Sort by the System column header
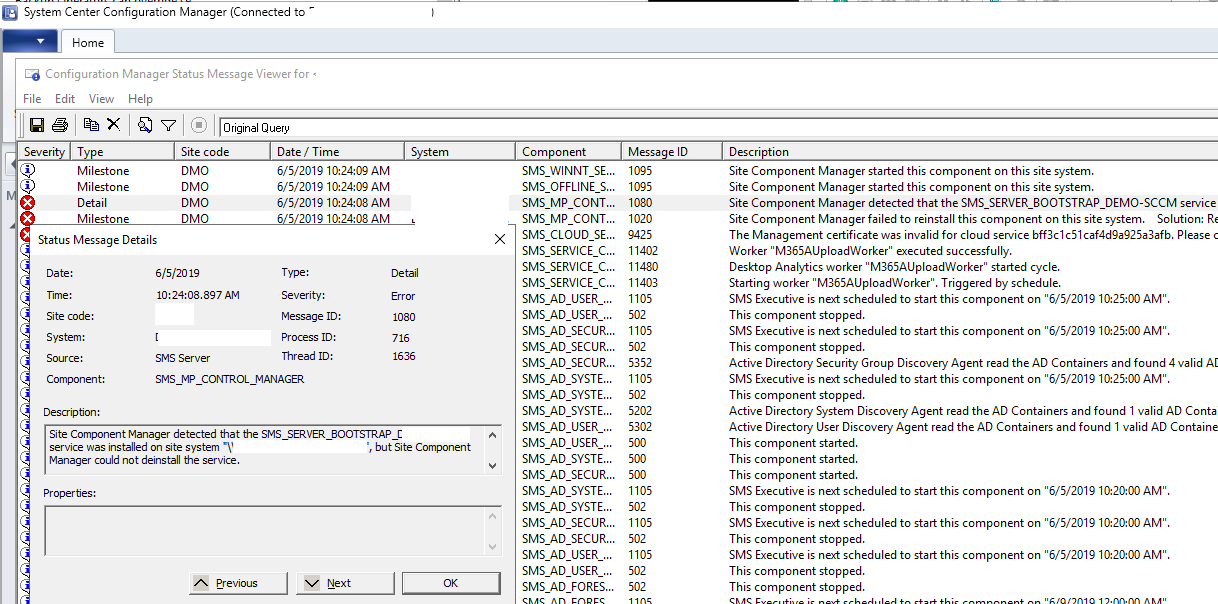 click(460, 152)
